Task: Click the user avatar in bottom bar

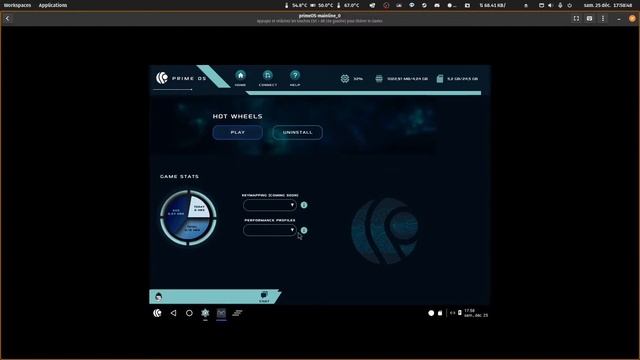Action: point(158,297)
